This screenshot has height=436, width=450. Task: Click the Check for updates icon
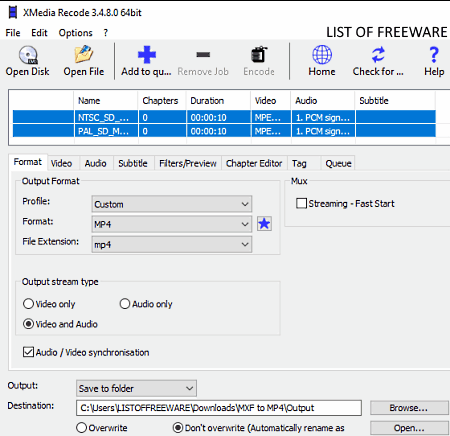coord(378,55)
